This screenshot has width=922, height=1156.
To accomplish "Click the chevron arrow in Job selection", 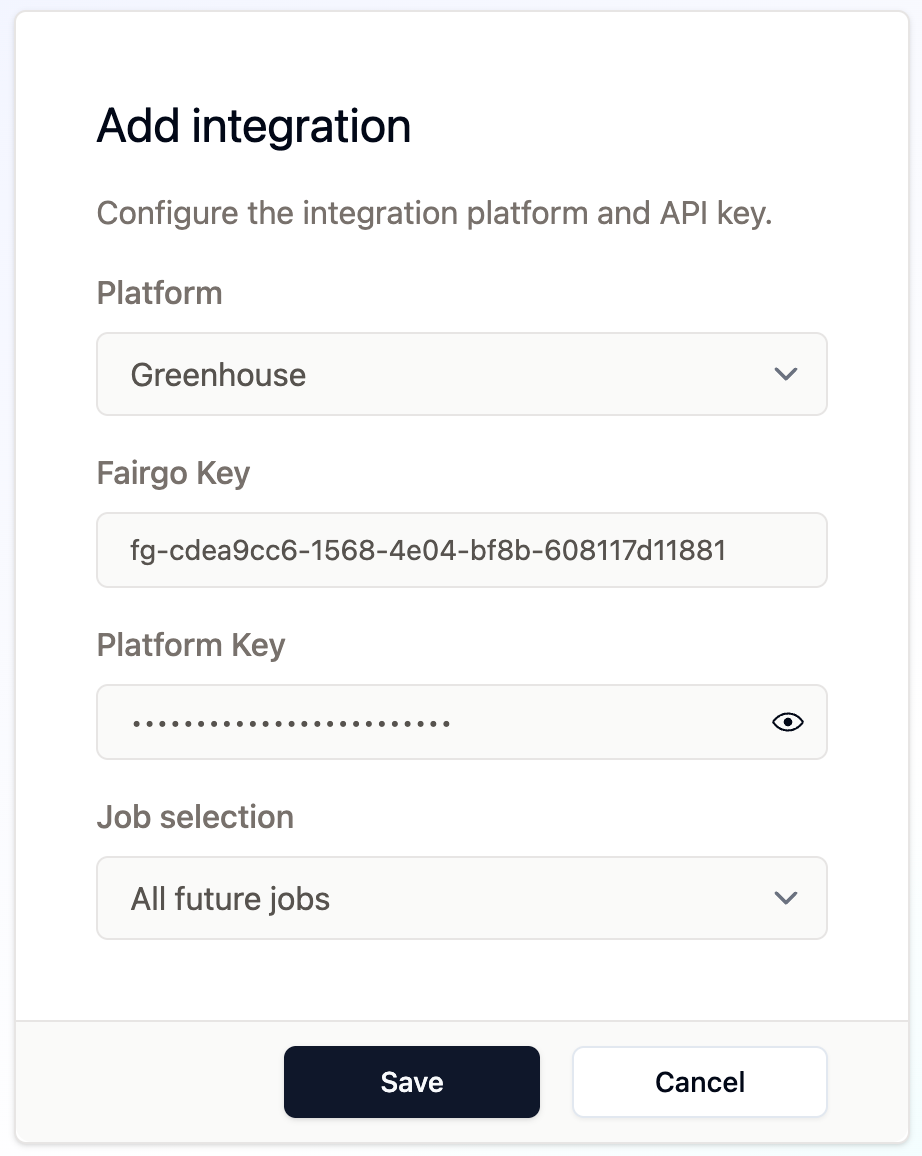I will 785,898.
